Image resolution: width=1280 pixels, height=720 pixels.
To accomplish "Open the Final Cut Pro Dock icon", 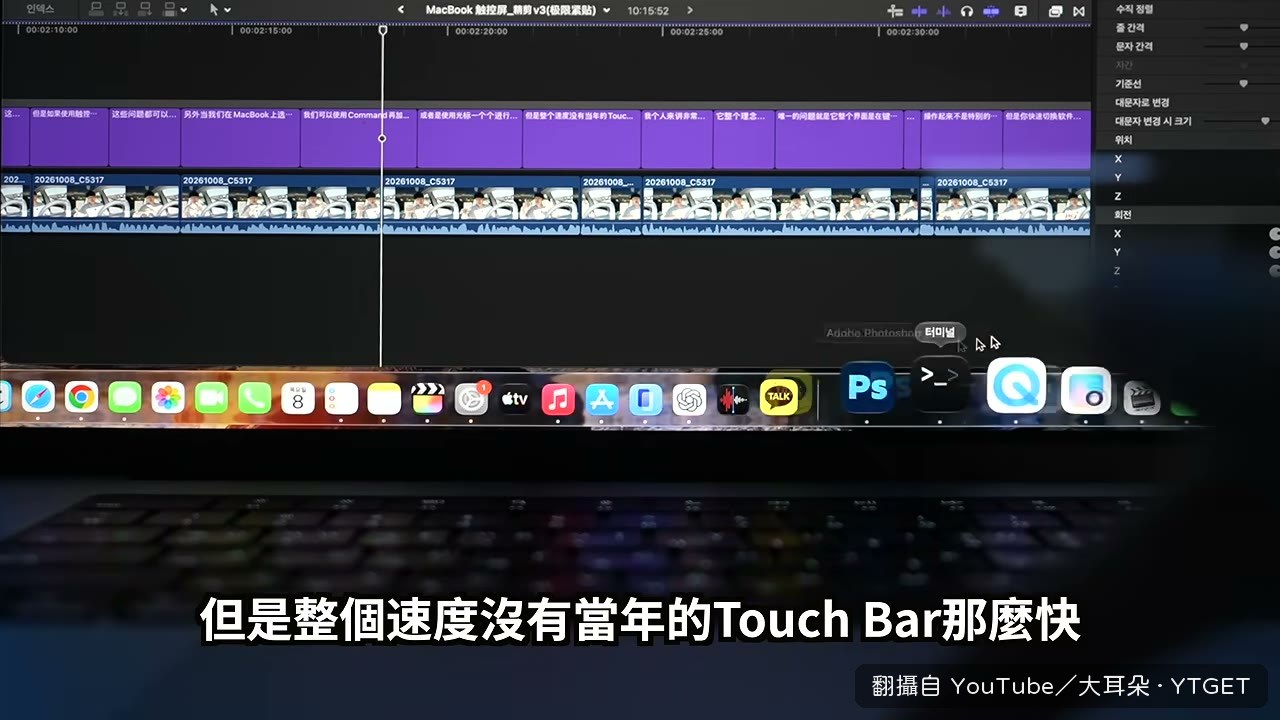I will [428, 398].
